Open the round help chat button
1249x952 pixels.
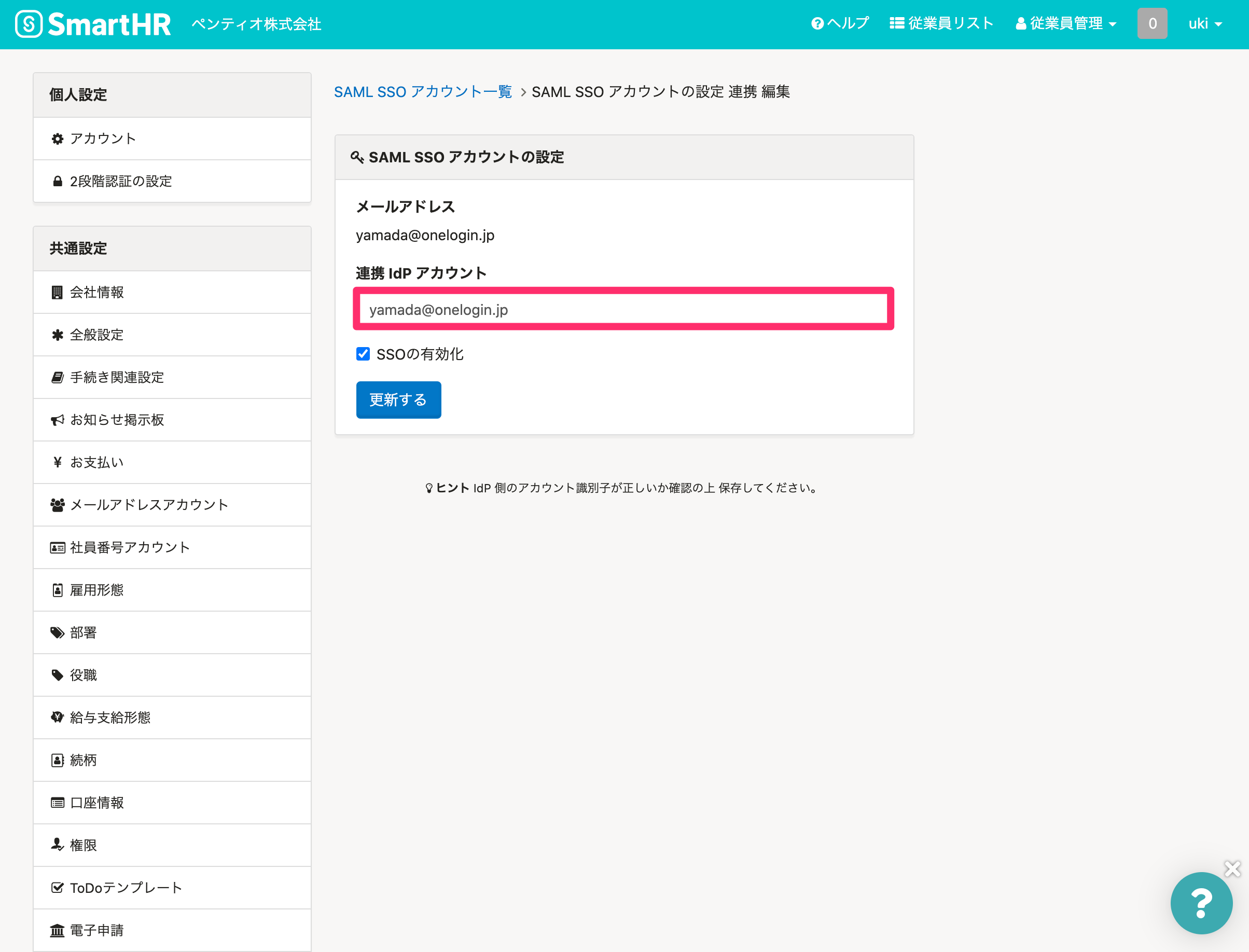pyautogui.click(x=1201, y=903)
